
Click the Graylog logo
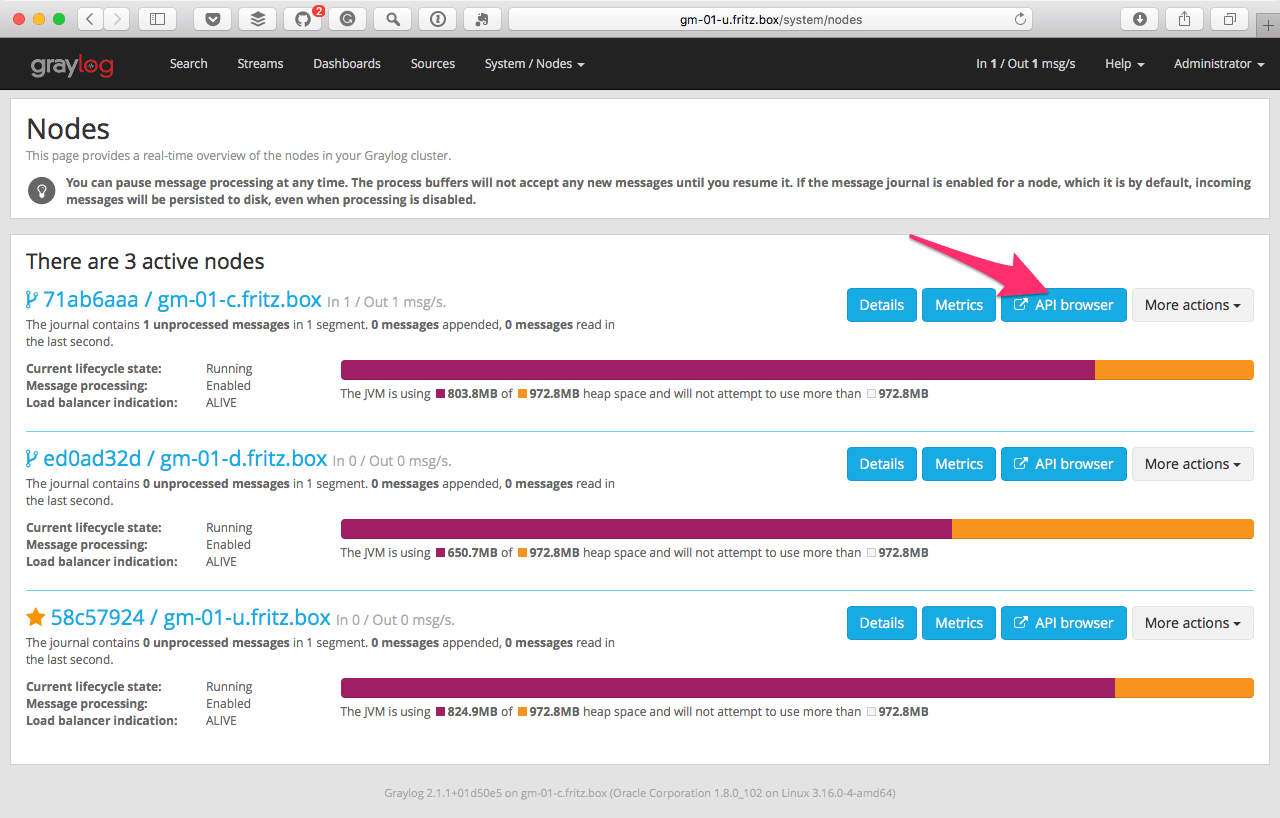[x=72, y=65]
